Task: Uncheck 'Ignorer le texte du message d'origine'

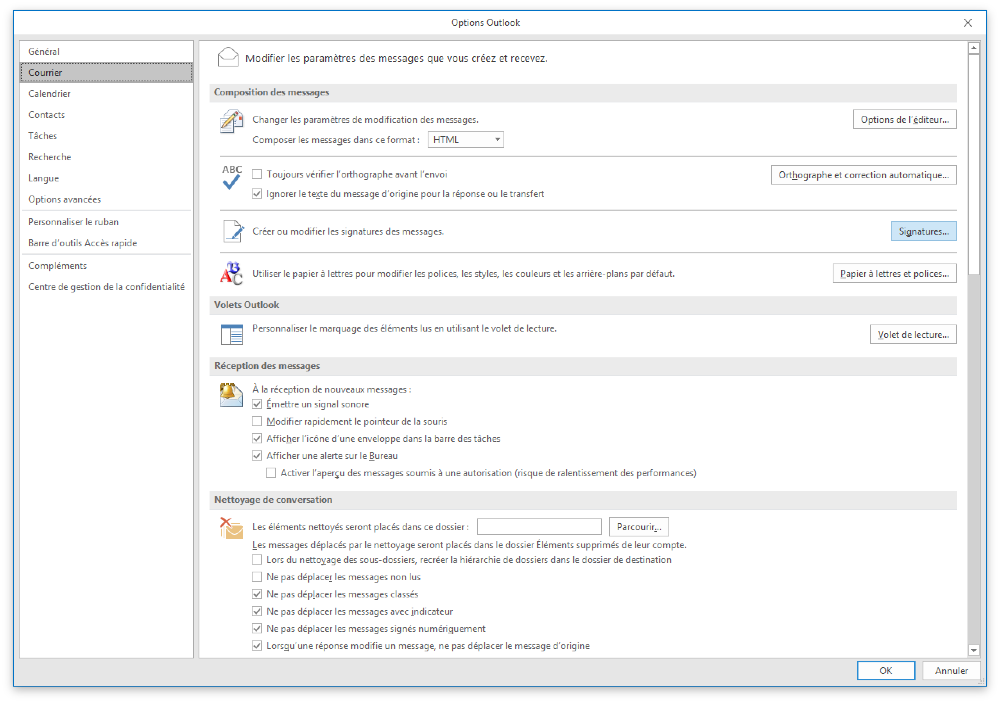Action: tap(257, 194)
